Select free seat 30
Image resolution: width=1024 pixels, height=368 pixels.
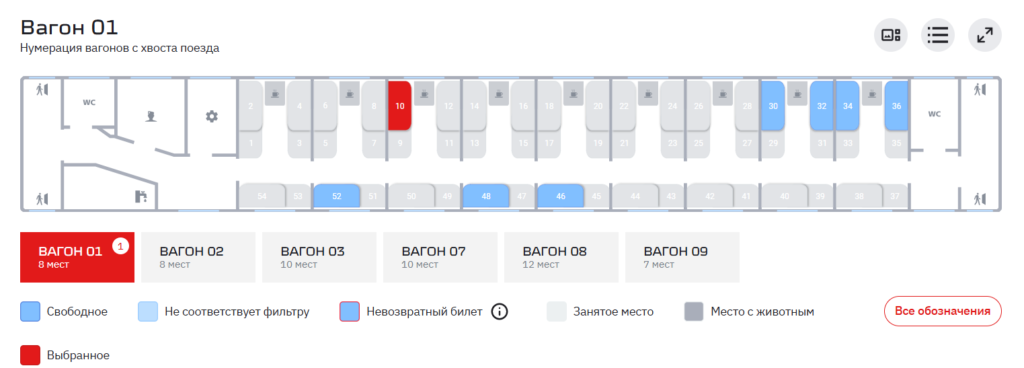point(773,106)
